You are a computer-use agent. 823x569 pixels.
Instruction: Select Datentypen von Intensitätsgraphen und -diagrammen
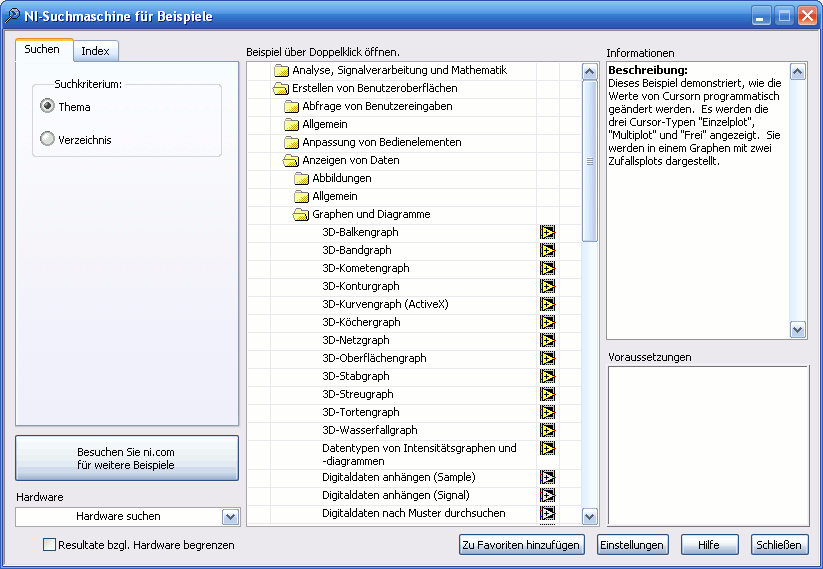click(419, 455)
